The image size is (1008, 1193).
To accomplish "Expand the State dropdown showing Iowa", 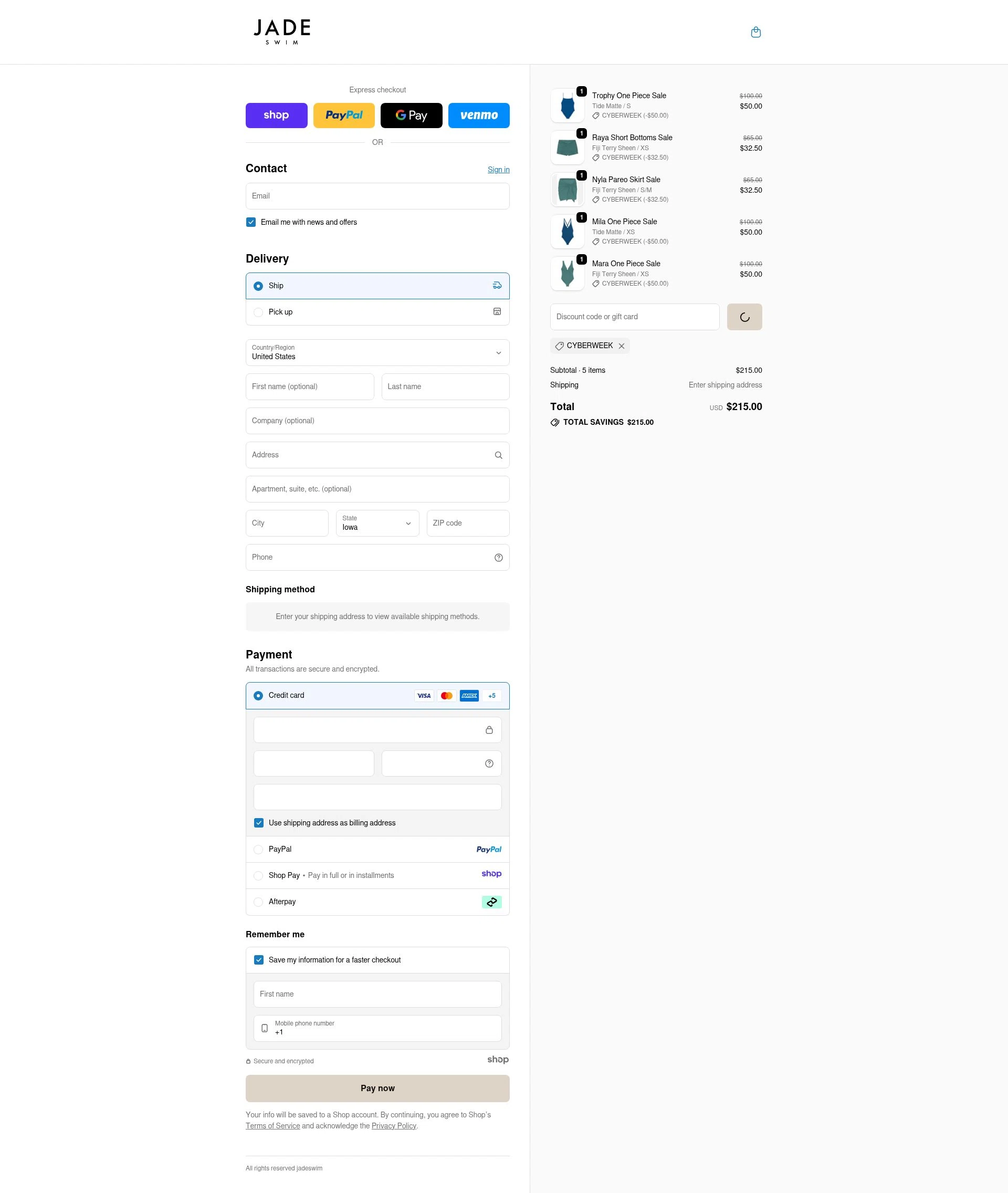I will 377,523.
